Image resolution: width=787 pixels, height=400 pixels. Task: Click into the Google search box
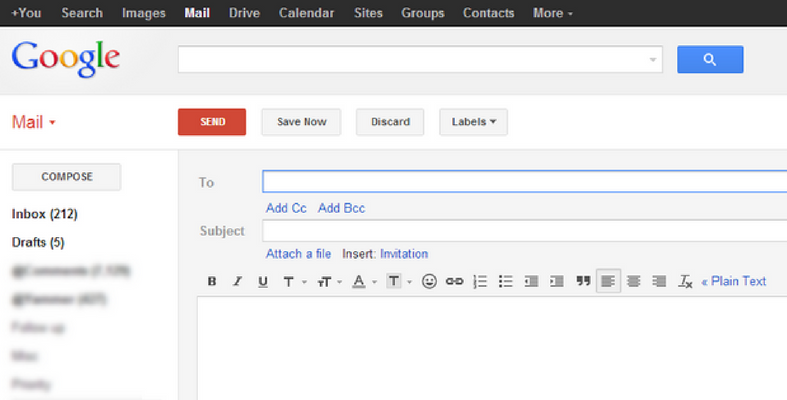(x=420, y=59)
